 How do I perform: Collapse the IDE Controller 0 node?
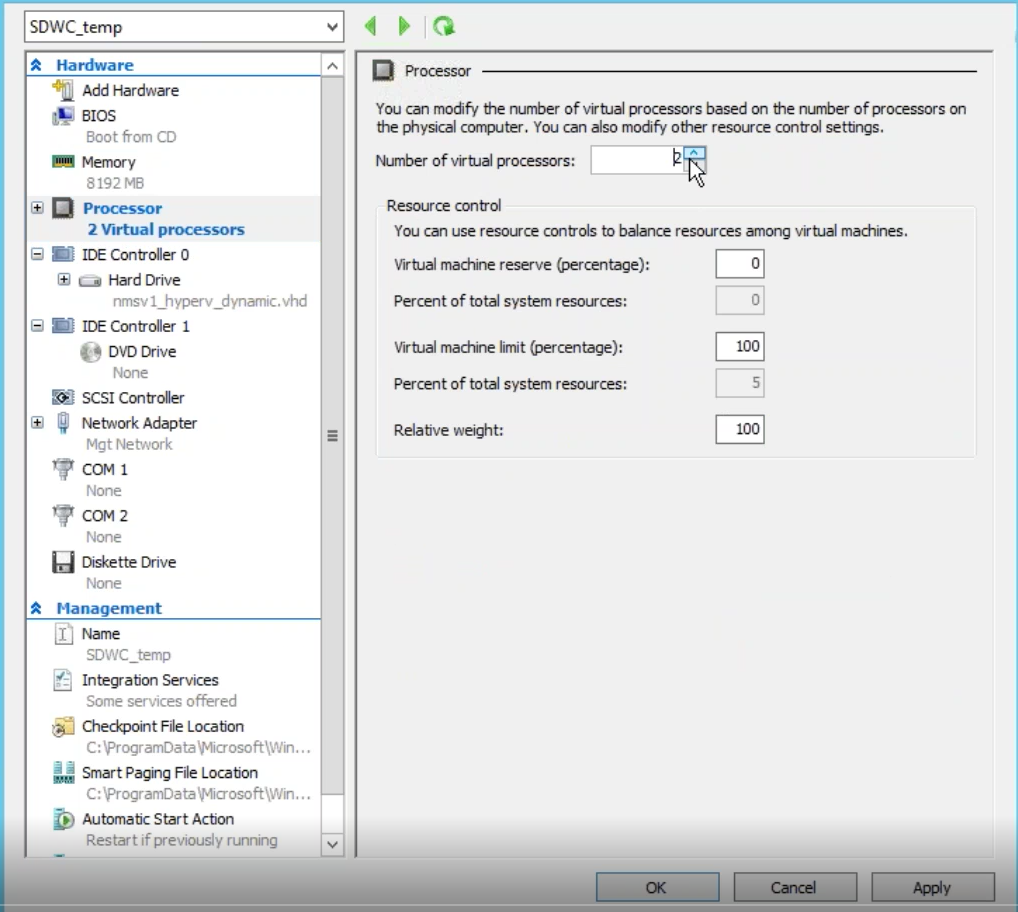pos(38,254)
